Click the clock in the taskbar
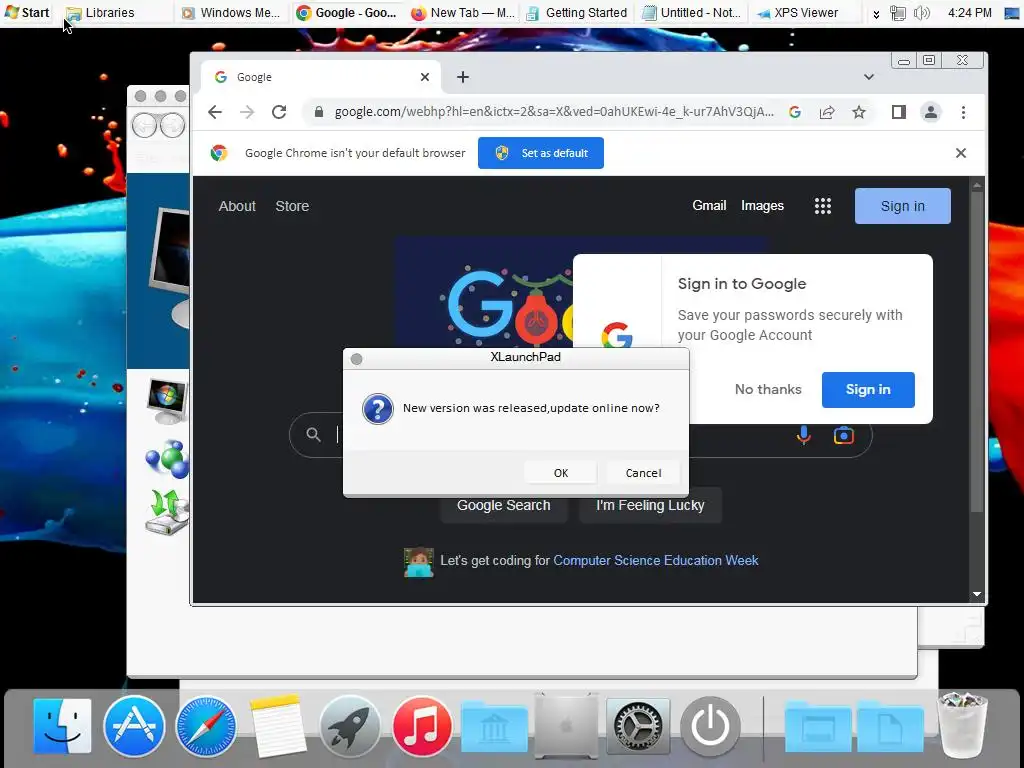1024x768 pixels. tap(969, 13)
